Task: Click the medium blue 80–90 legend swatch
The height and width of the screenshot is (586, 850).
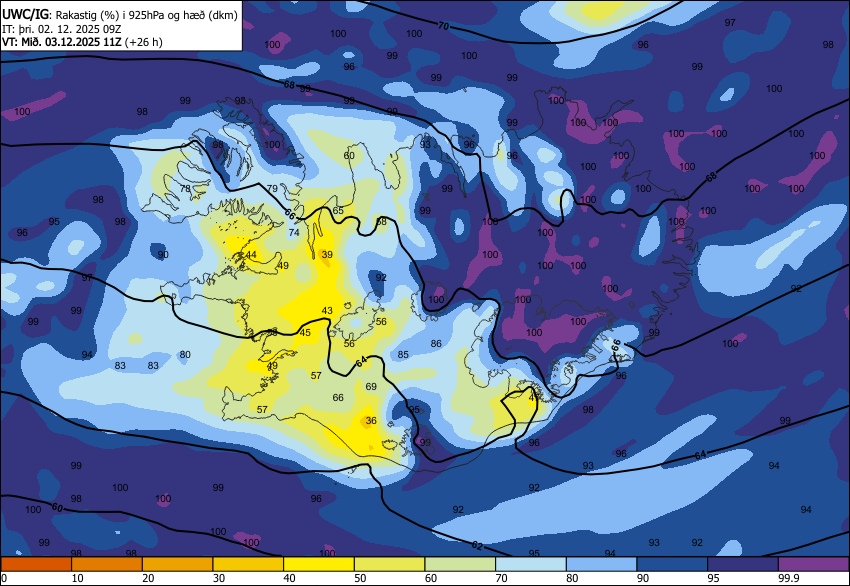Action: [602, 564]
